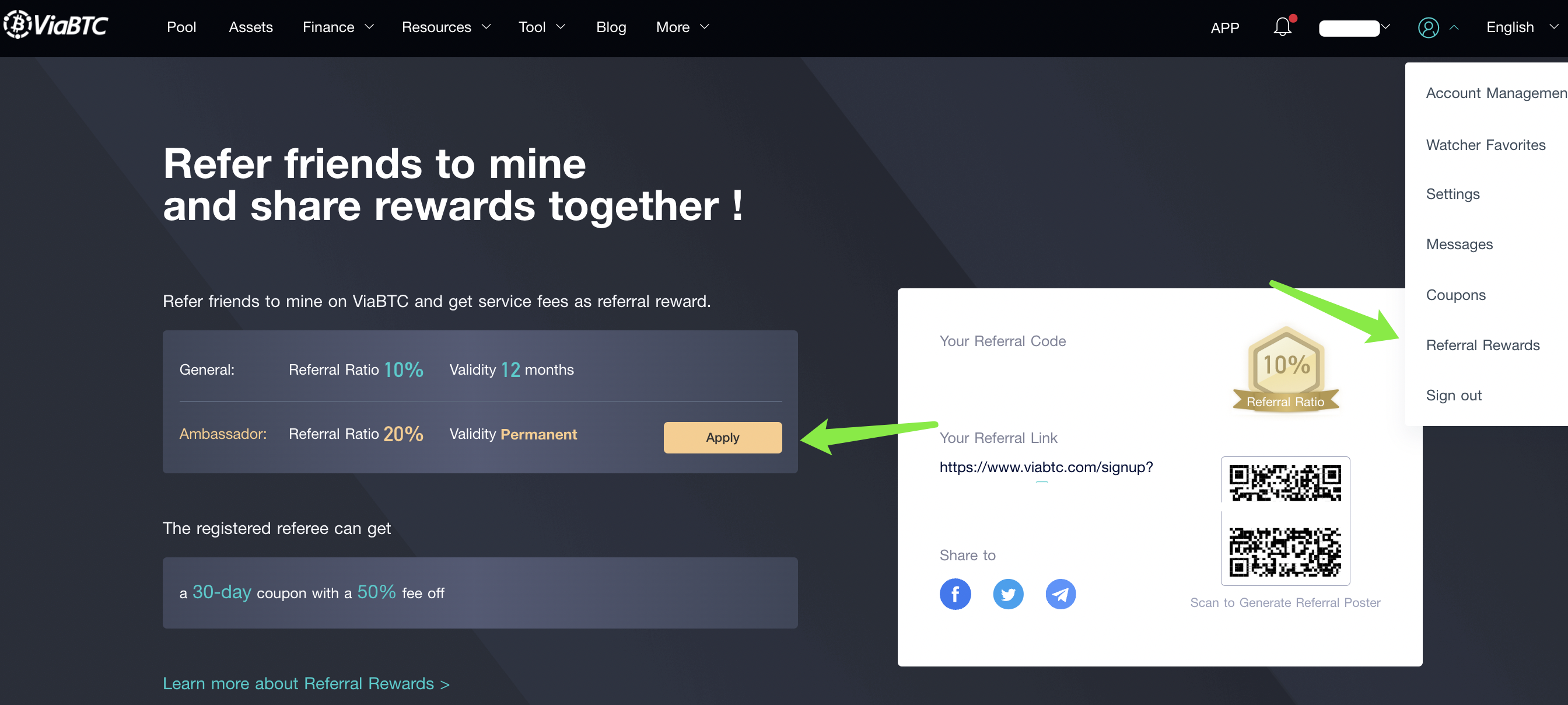Share referral link to Facebook

(x=955, y=593)
